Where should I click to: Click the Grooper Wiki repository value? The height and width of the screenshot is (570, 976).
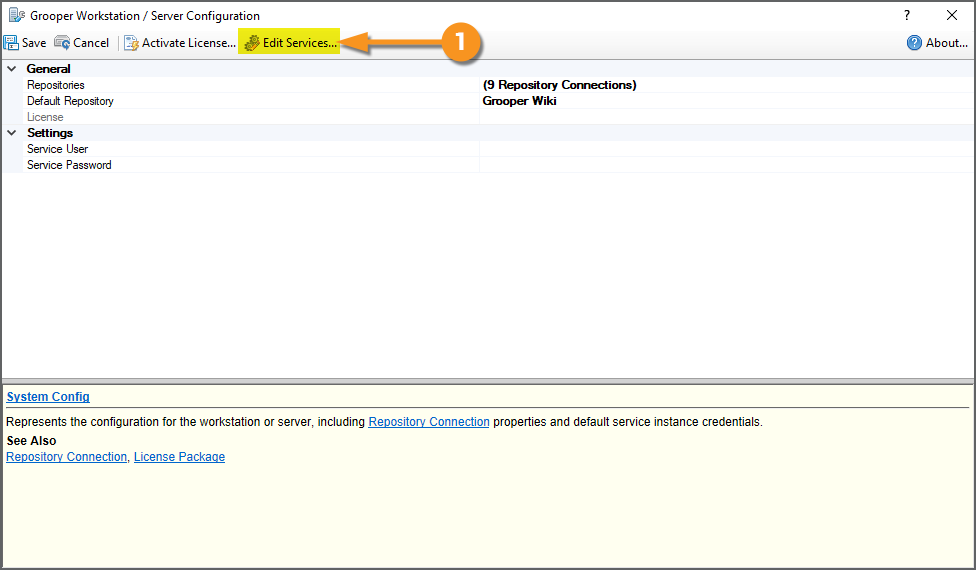[x=519, y=101]
